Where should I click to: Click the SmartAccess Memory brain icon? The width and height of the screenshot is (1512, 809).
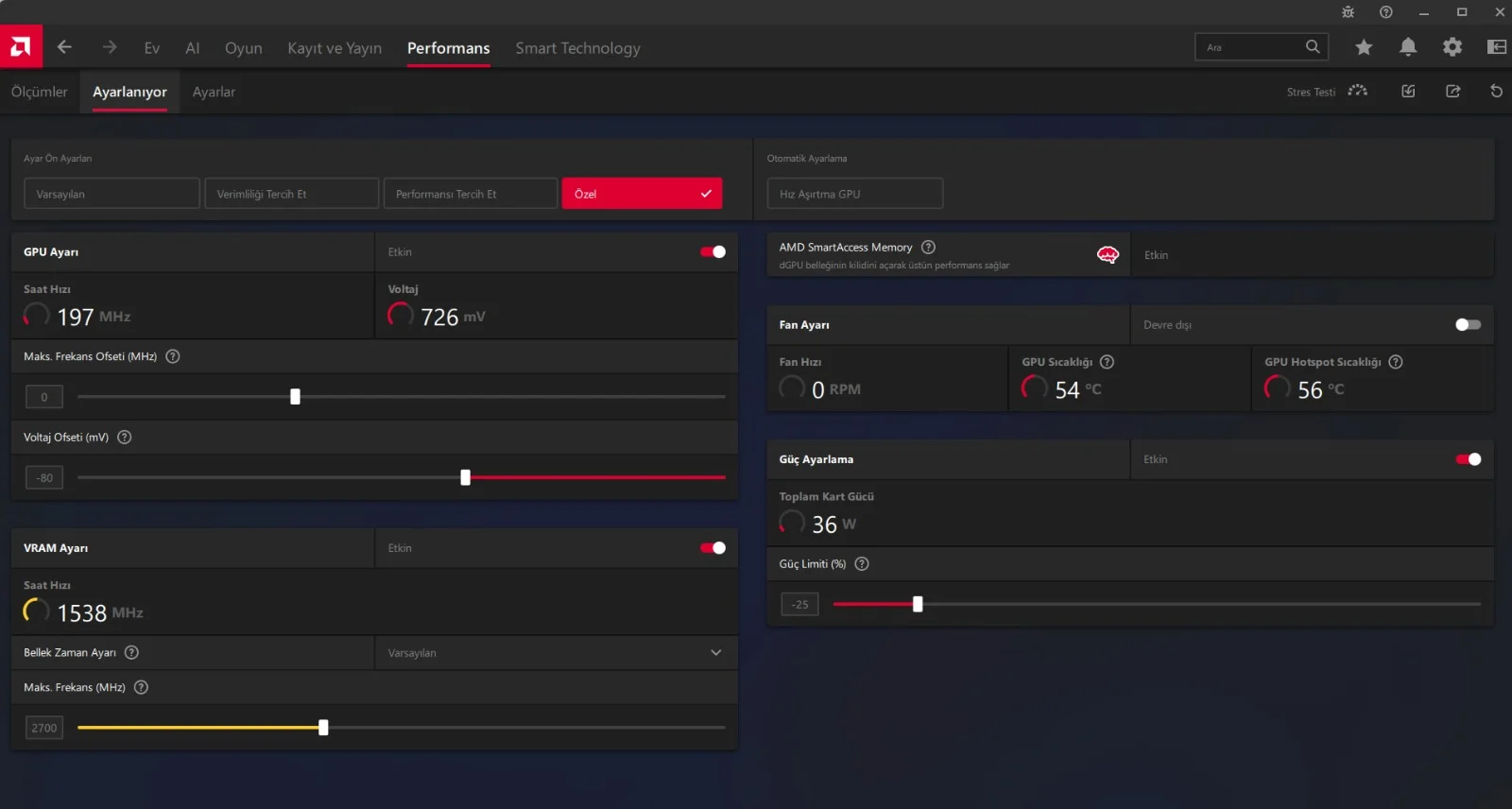(x=1108, y=255)
